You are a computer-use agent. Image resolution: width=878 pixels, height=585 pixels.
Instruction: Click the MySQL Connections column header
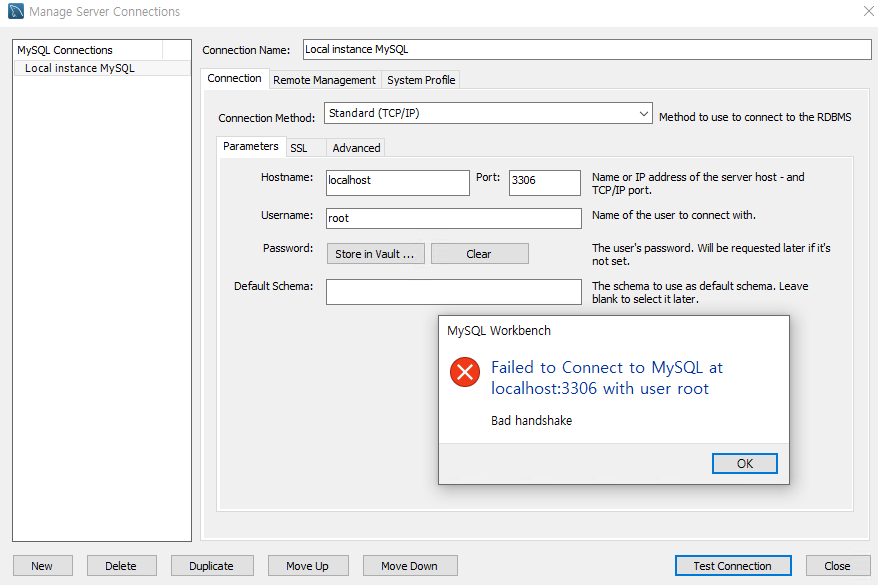click(x=88, y=50)
